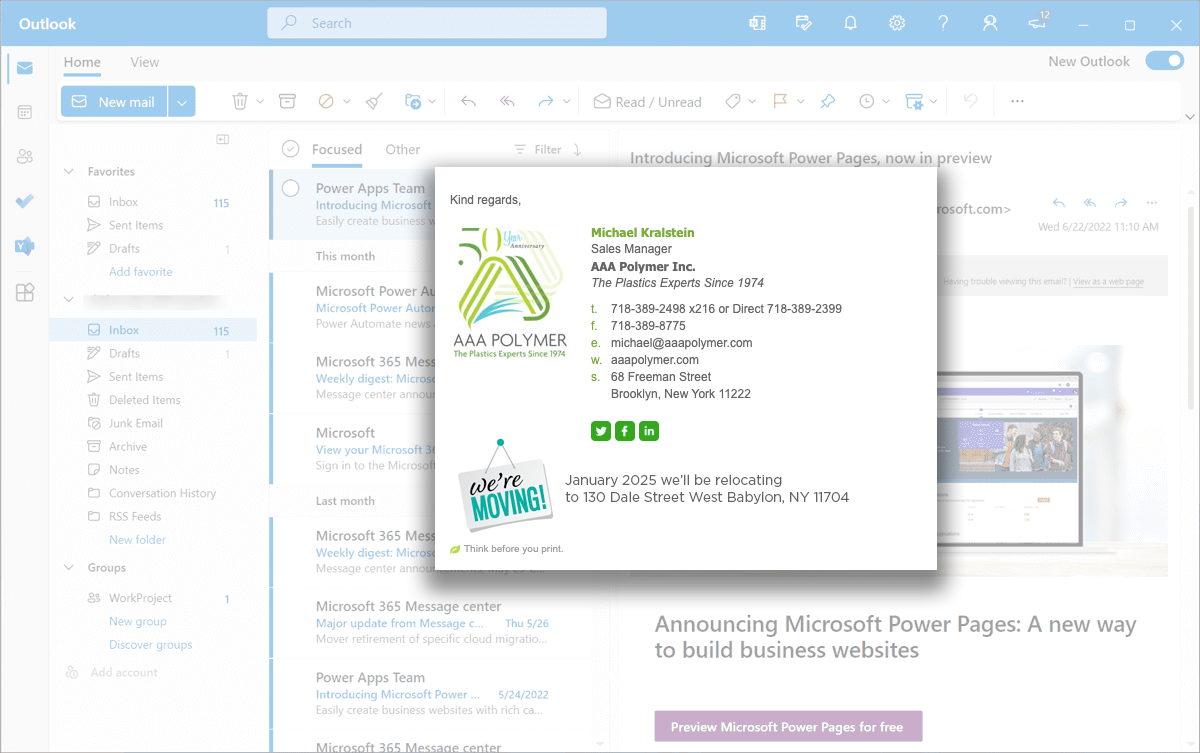Click the Flag icon in toolbar
Viewport: 1200px width, 753px height.
780,101
